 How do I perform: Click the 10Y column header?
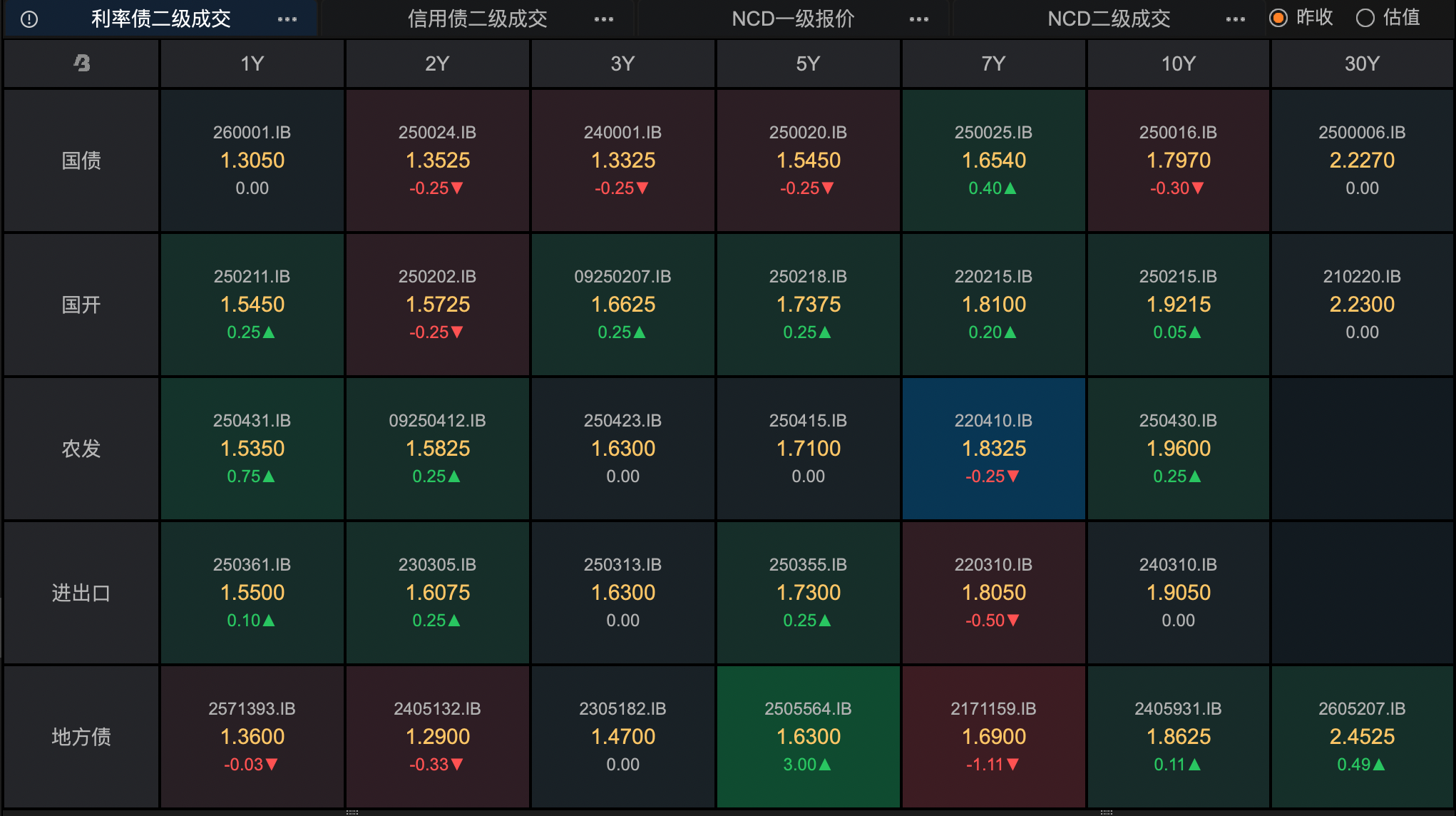(x=1178, y=63)
